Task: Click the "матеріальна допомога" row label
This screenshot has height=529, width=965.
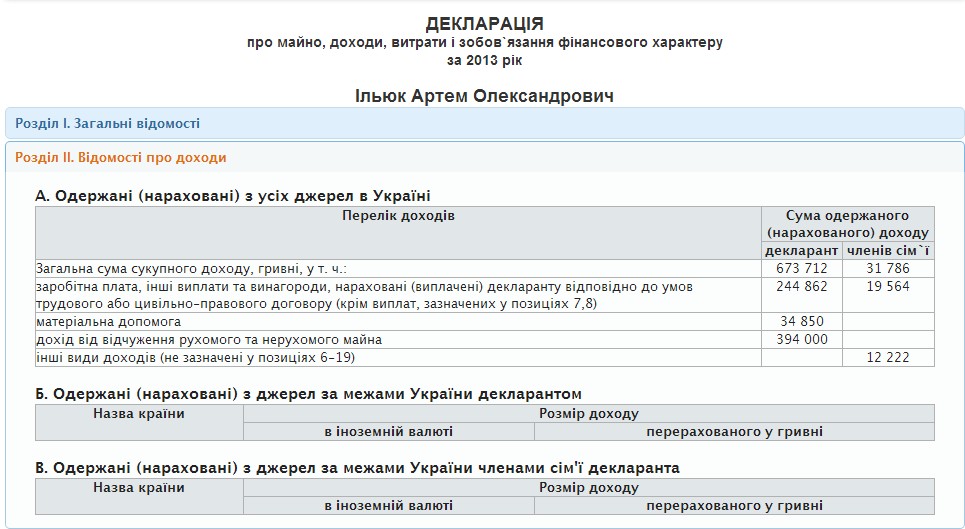Action: 108,322
